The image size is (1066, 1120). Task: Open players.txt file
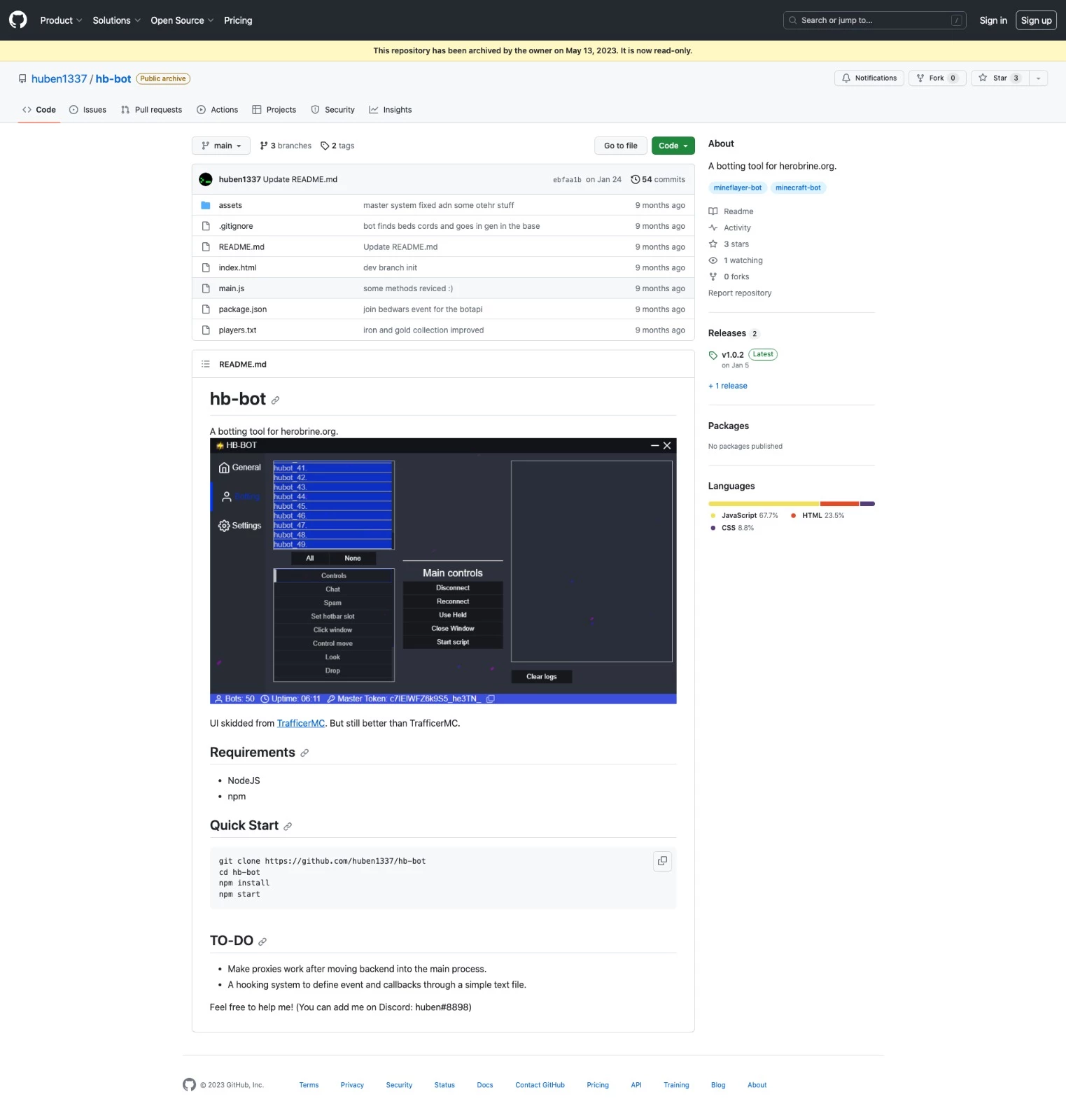[x=237, y=330]
